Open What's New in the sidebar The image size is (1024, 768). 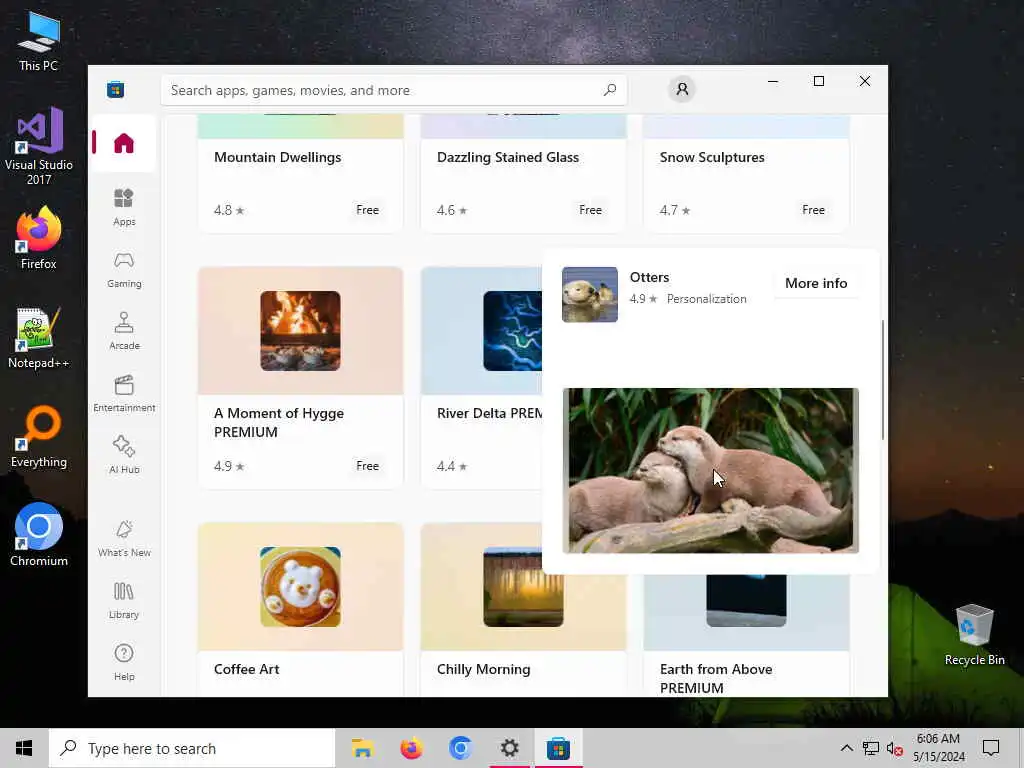coord(123,538)
